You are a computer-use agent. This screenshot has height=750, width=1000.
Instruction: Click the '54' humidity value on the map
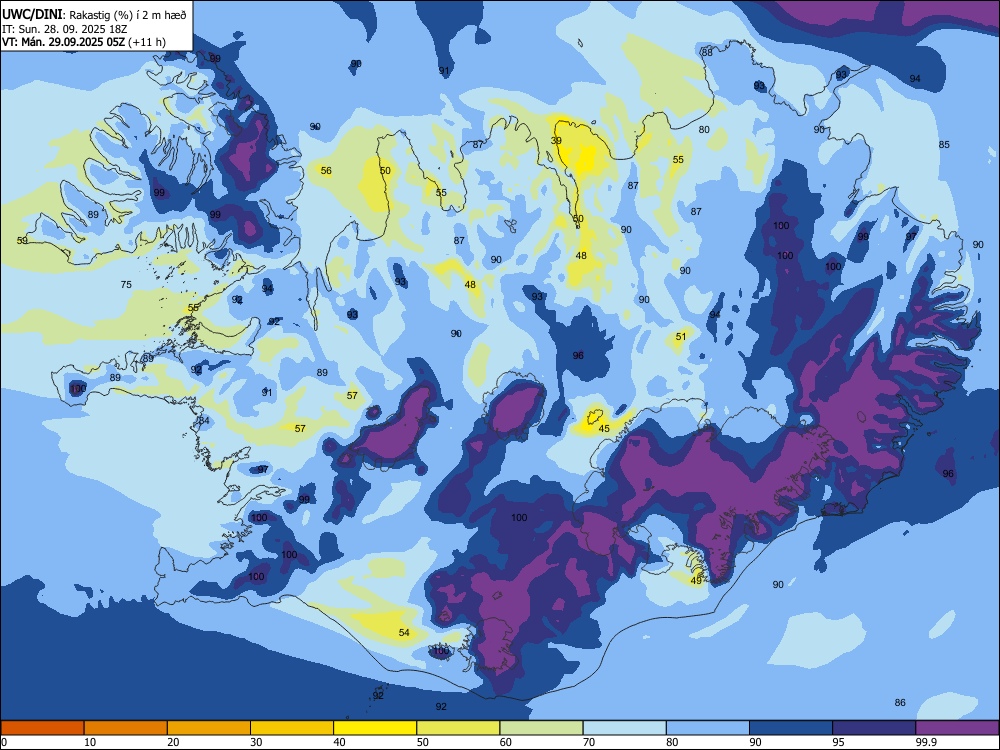click(404, 633)
